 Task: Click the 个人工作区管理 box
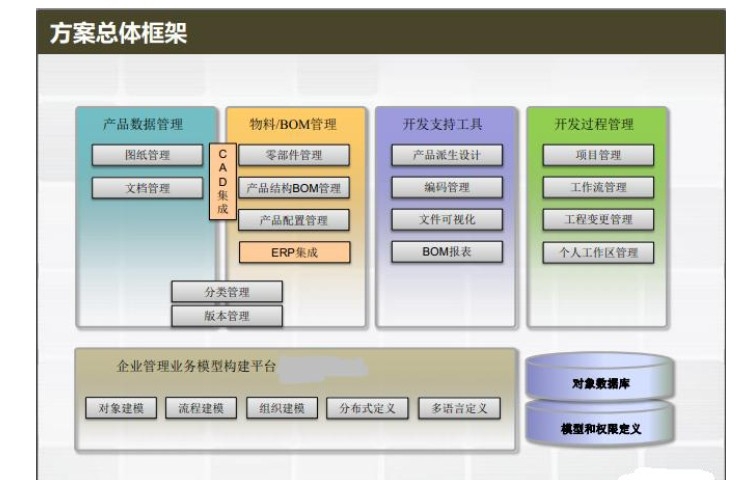point(598,252)
